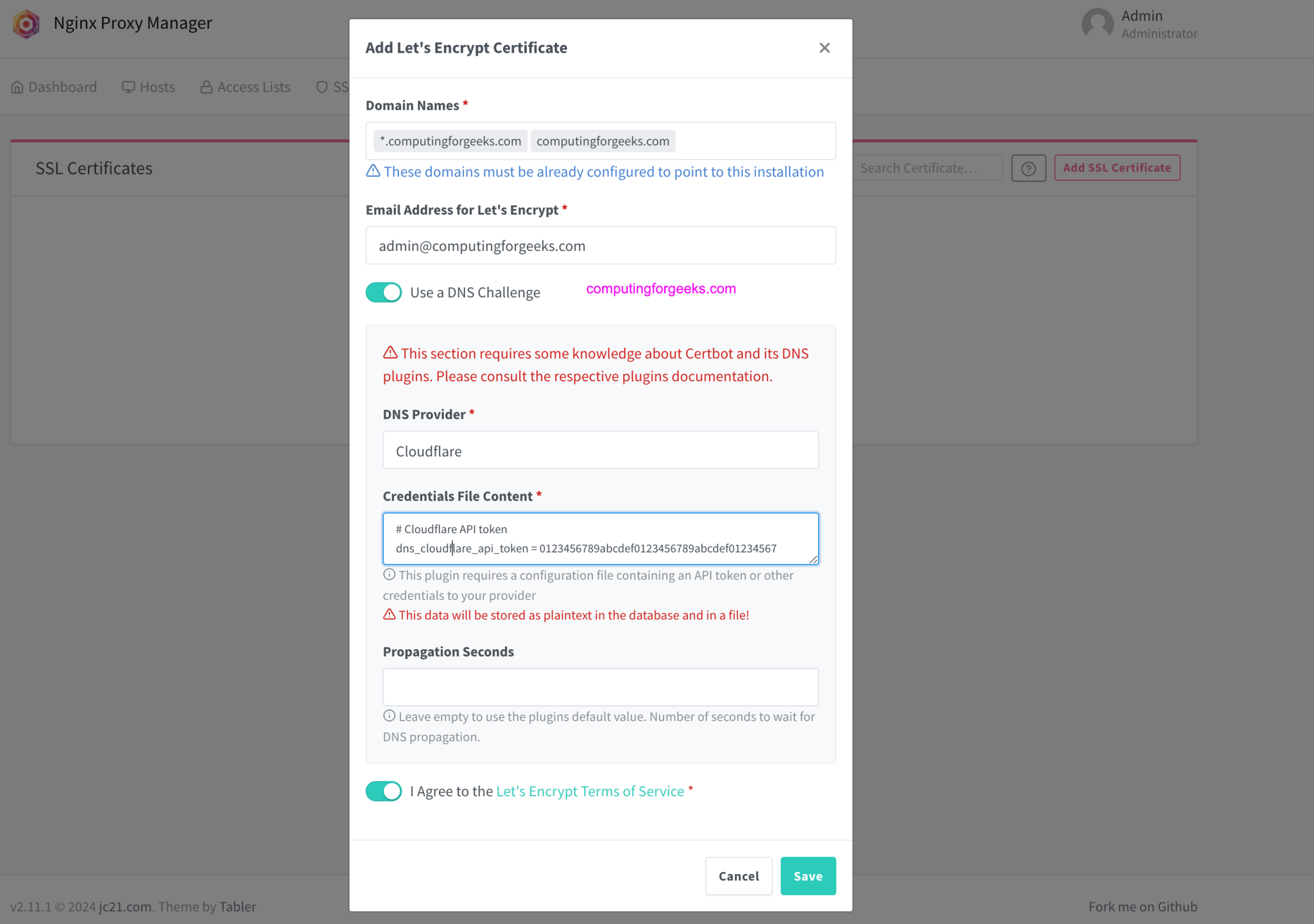Click the Hosts monitor icon
Screen dimensions: 1314x924
pos(128,87)
